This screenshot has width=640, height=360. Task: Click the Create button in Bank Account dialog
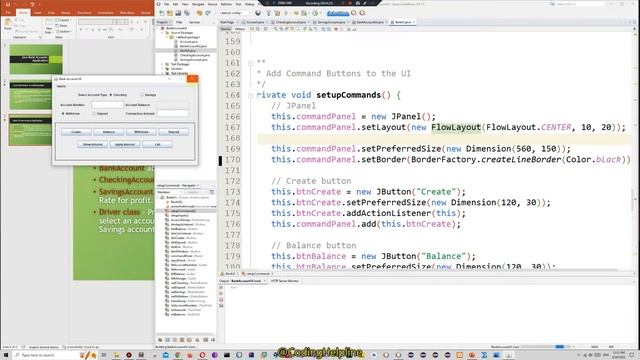click(x=76, y=132)
